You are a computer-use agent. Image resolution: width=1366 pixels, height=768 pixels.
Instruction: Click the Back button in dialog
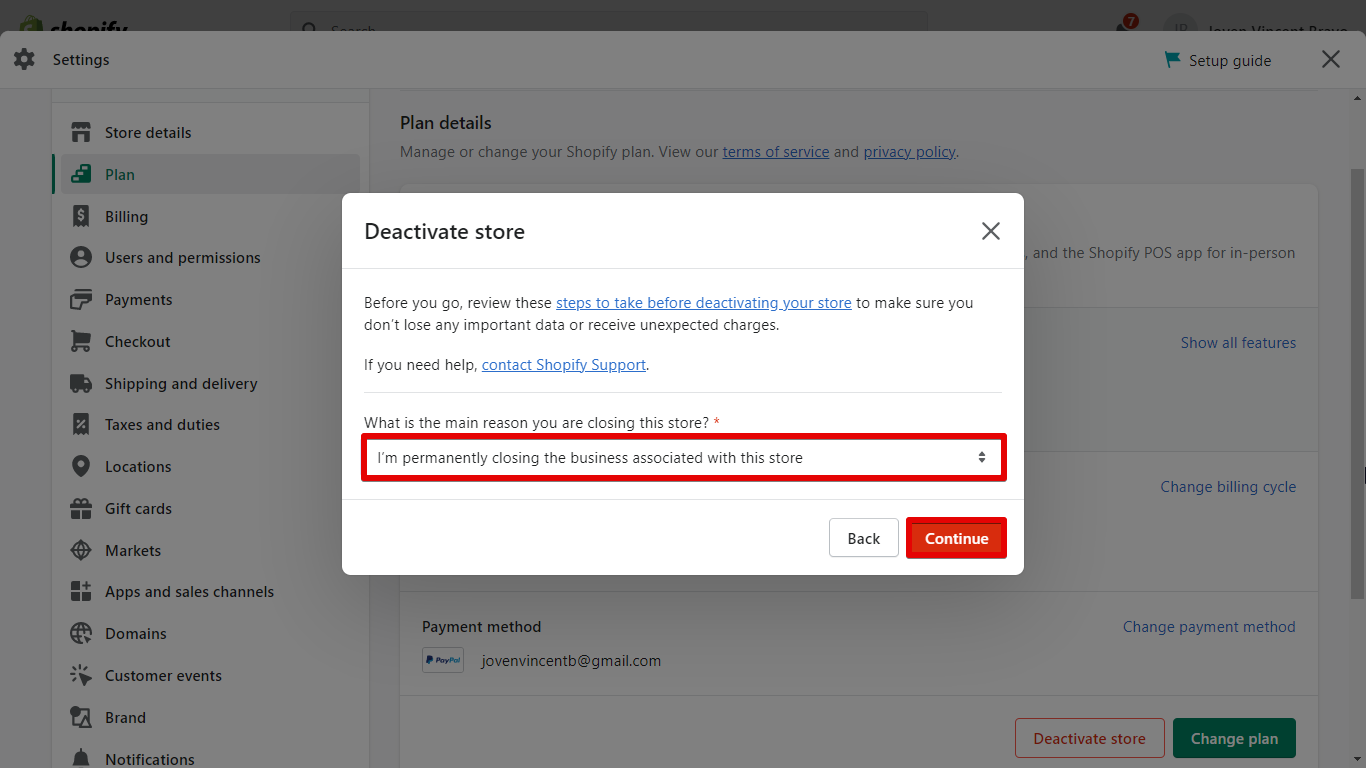click(863, 539)
